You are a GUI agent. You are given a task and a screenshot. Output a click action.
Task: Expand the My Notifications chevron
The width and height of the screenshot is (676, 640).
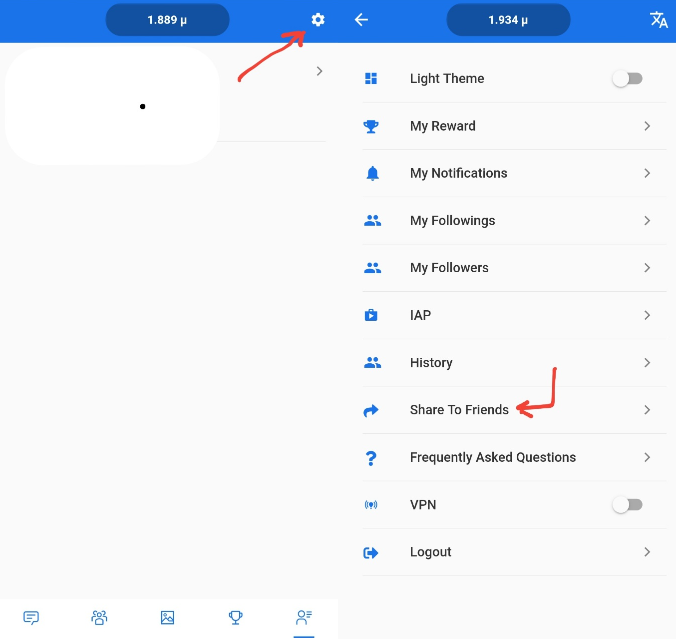pyautogui.click(x=647, y=173)
